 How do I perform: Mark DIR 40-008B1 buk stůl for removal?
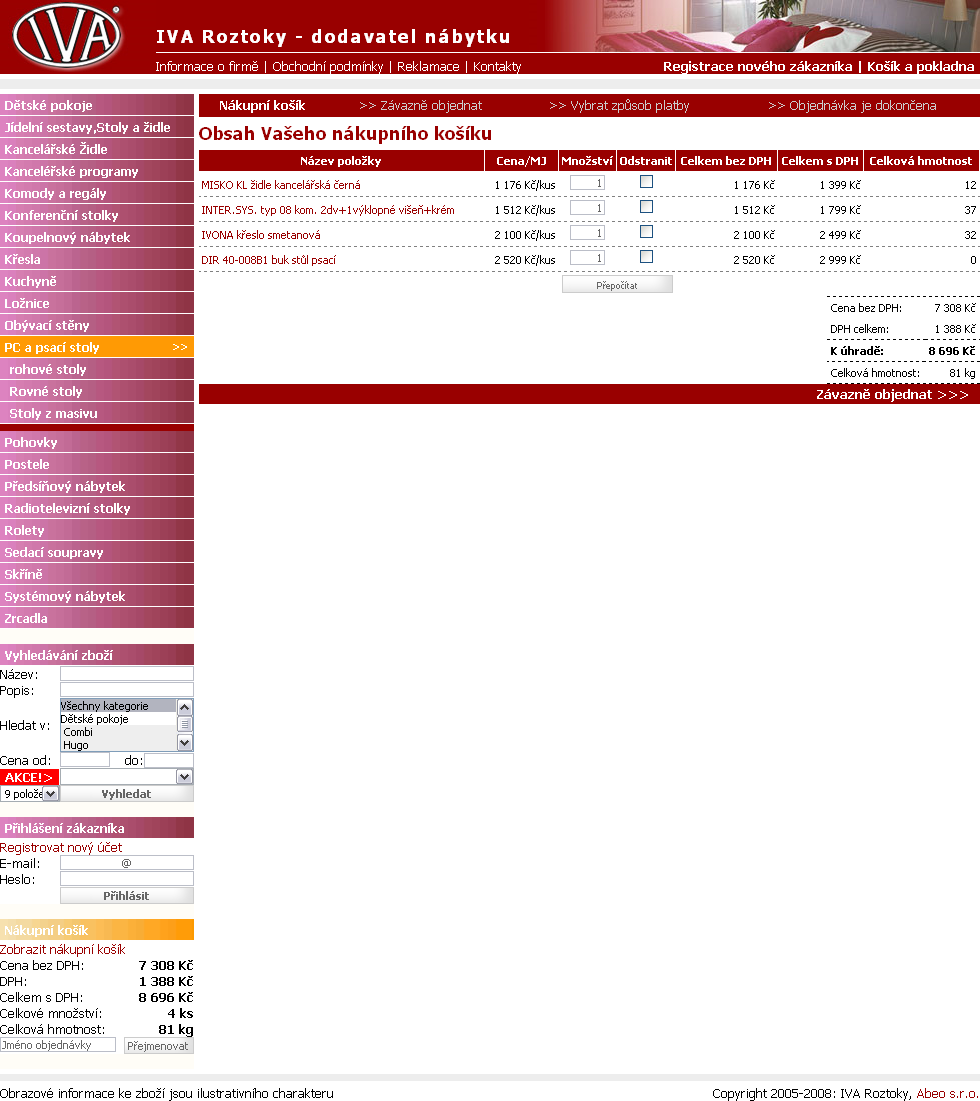tap(646, 257)
